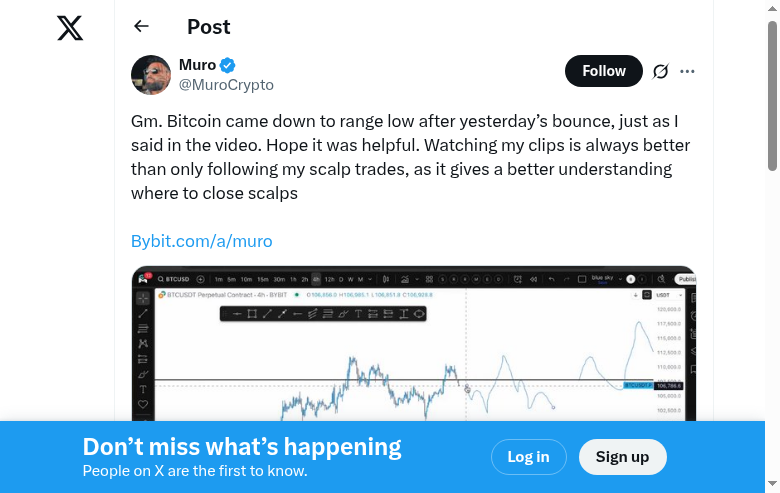Click the Grok icon beside Follow
The image size is (780, 493).
click(x=660, y=71)
